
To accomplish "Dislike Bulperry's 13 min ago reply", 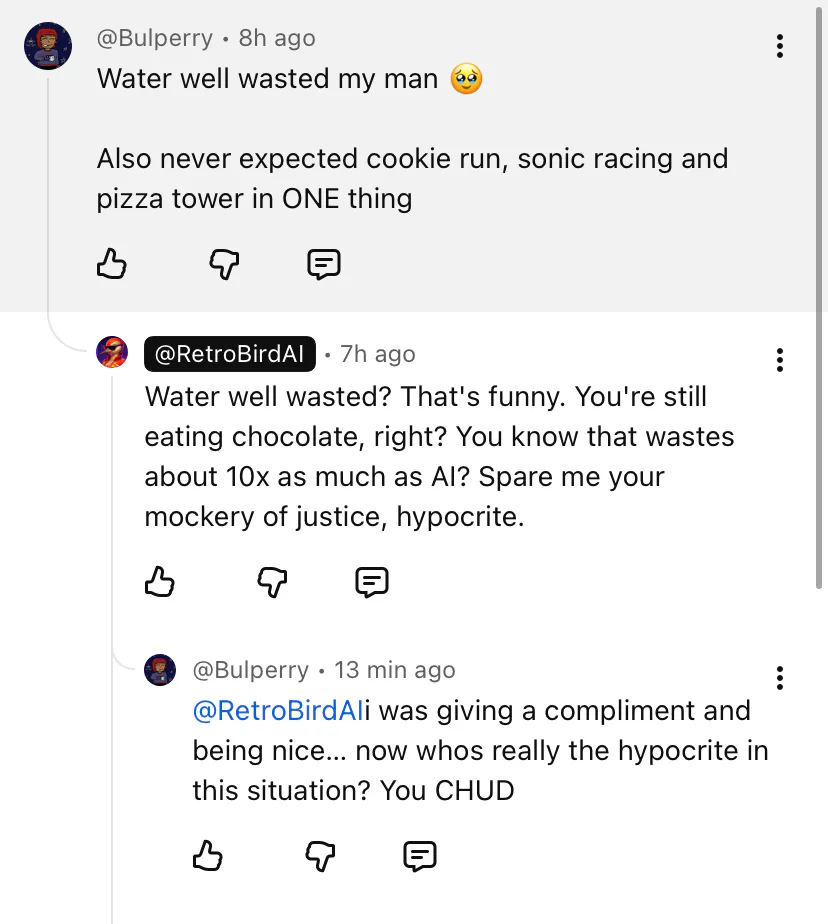I will pos(320,855).
